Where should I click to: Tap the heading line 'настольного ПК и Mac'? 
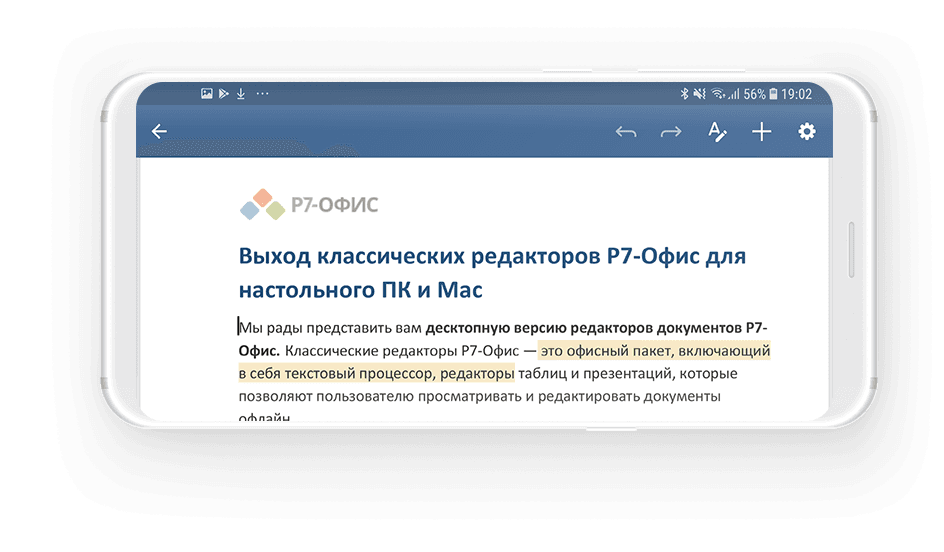click(x=361, y=290)
